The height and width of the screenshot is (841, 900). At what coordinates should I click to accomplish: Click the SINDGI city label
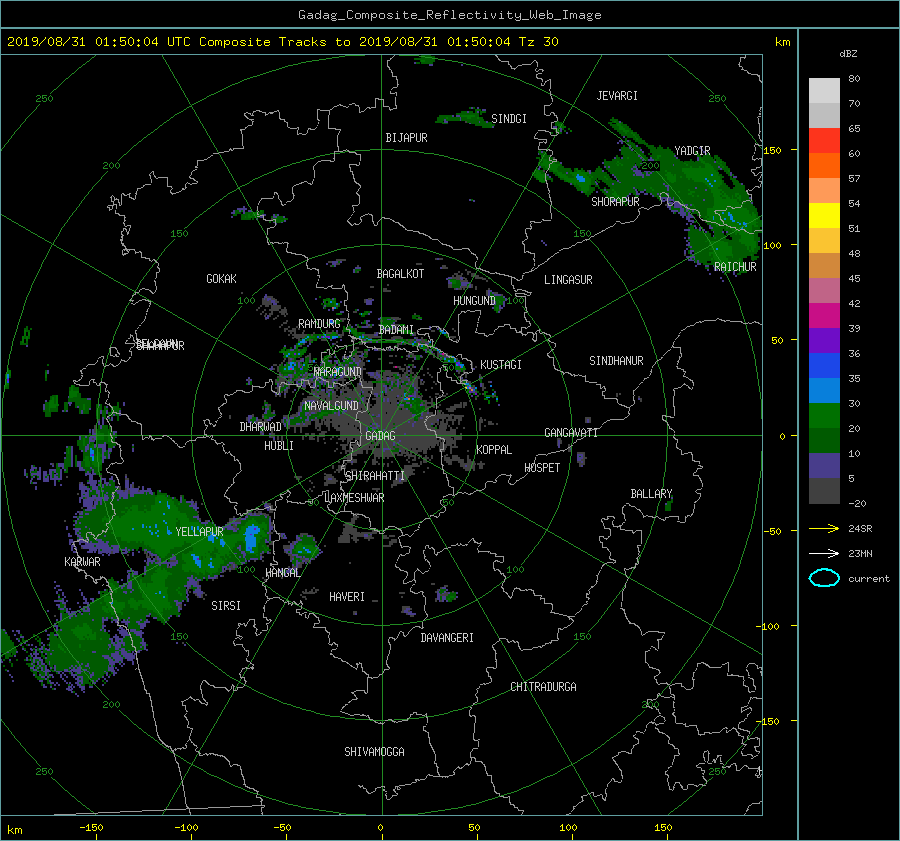pyautogui.click(x=509, y=119)
